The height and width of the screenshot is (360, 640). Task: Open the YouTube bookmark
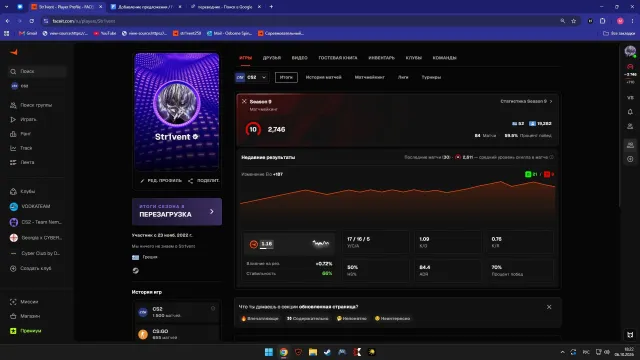coord(105,33)
